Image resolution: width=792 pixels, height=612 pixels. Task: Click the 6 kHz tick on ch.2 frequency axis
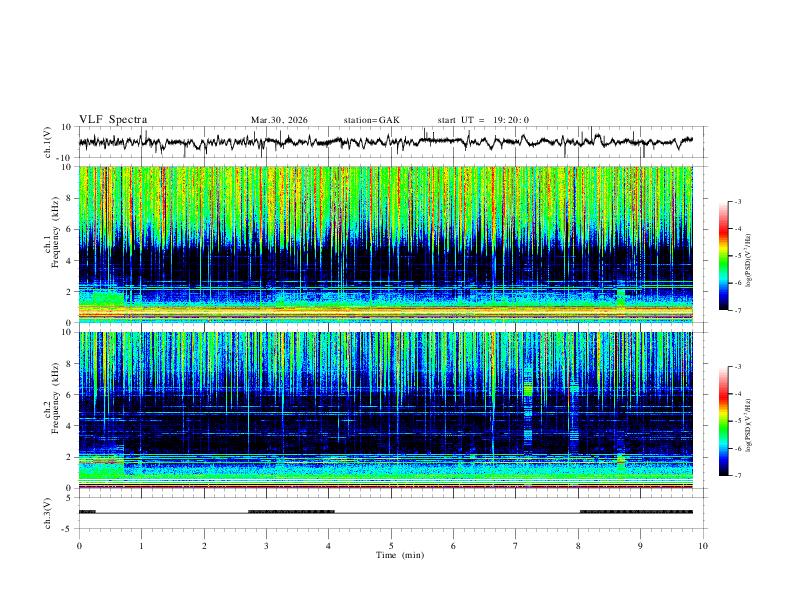(x=69, y=395)
